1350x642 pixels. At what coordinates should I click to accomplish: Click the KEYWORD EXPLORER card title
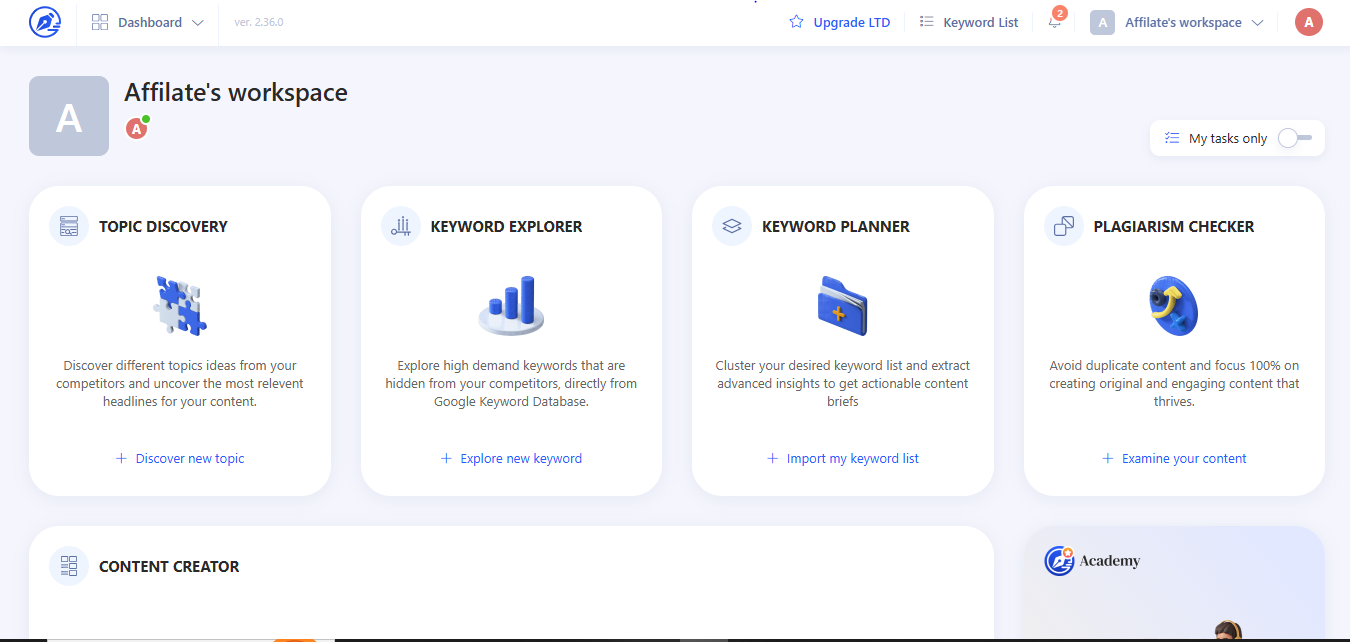506,226
